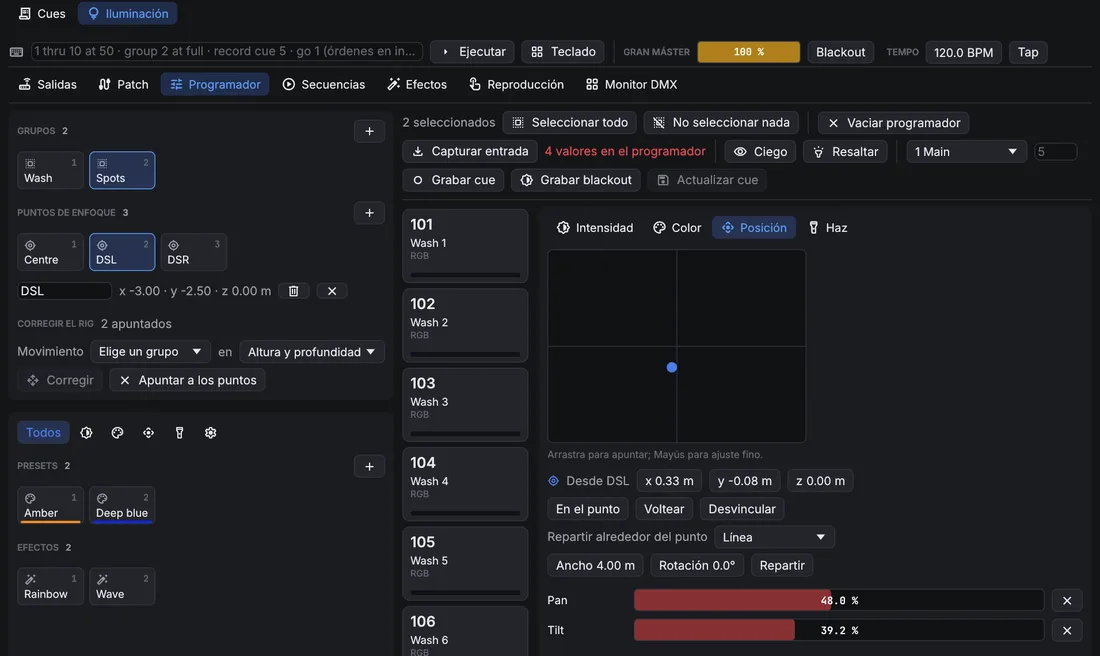
Task: Switch to the Haz attribute tab
Action: [x=828, y=227]
